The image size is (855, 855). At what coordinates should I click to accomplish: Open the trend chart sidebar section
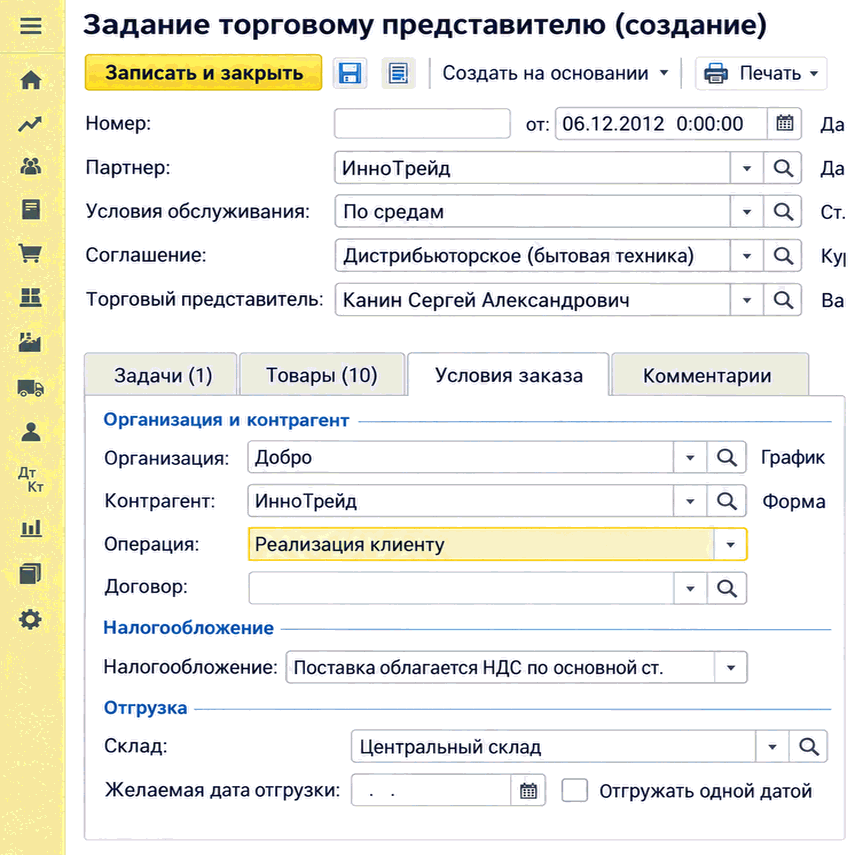point(31,124)
